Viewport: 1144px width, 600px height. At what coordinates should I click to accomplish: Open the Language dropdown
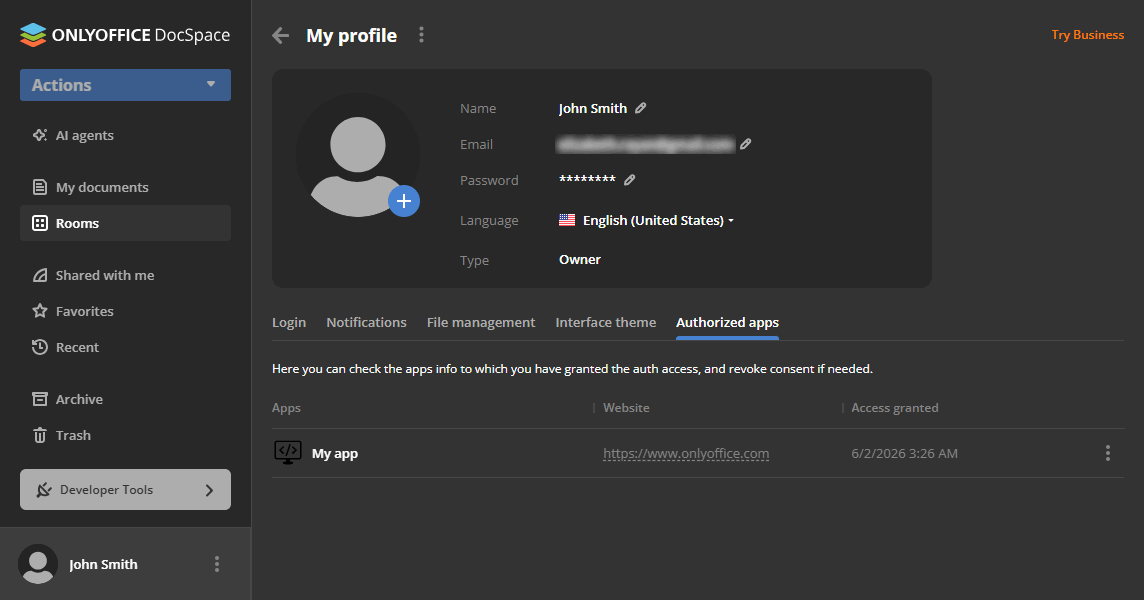646,220
